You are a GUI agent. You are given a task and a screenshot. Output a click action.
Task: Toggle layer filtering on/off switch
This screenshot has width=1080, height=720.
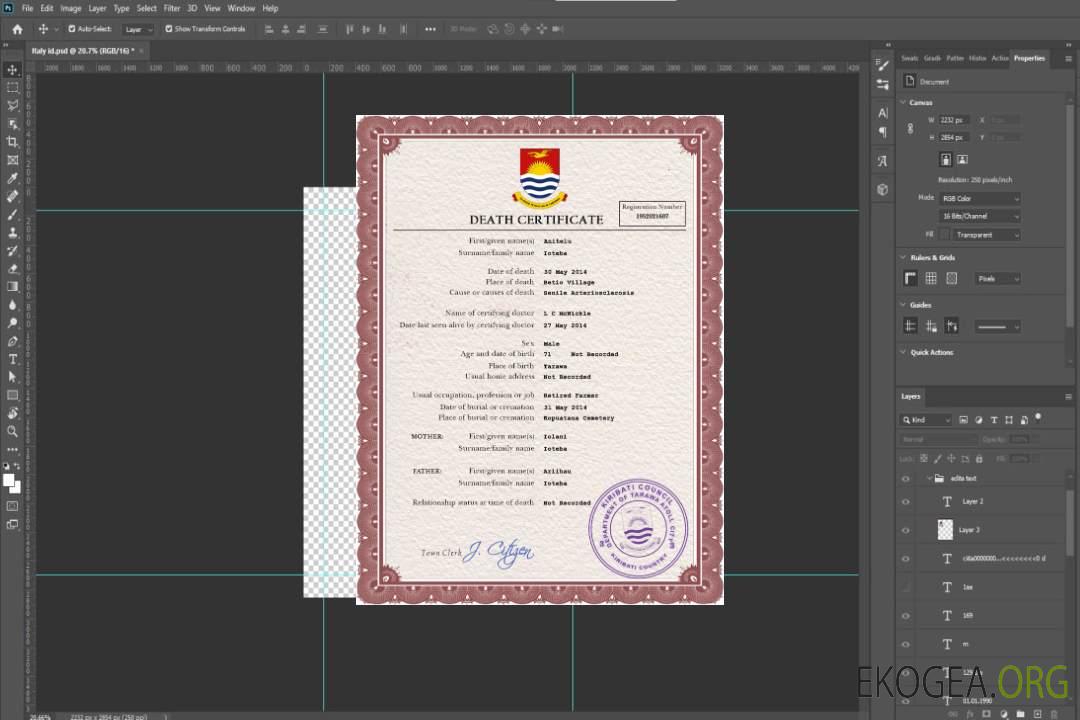1038,418
